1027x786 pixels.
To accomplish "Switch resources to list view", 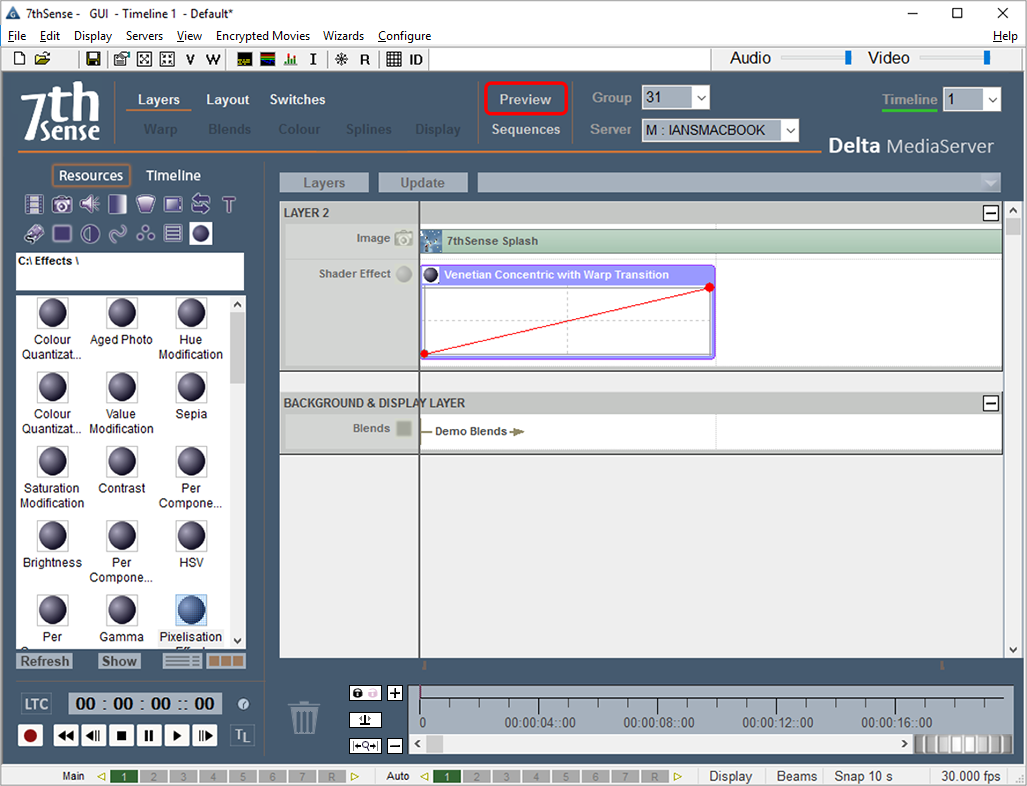I will tap(183, 661).
